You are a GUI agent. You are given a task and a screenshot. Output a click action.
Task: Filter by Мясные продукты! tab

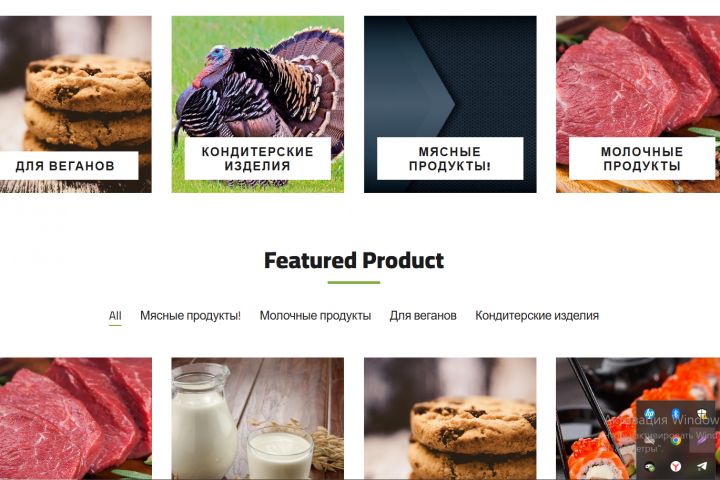pos(190,316)
